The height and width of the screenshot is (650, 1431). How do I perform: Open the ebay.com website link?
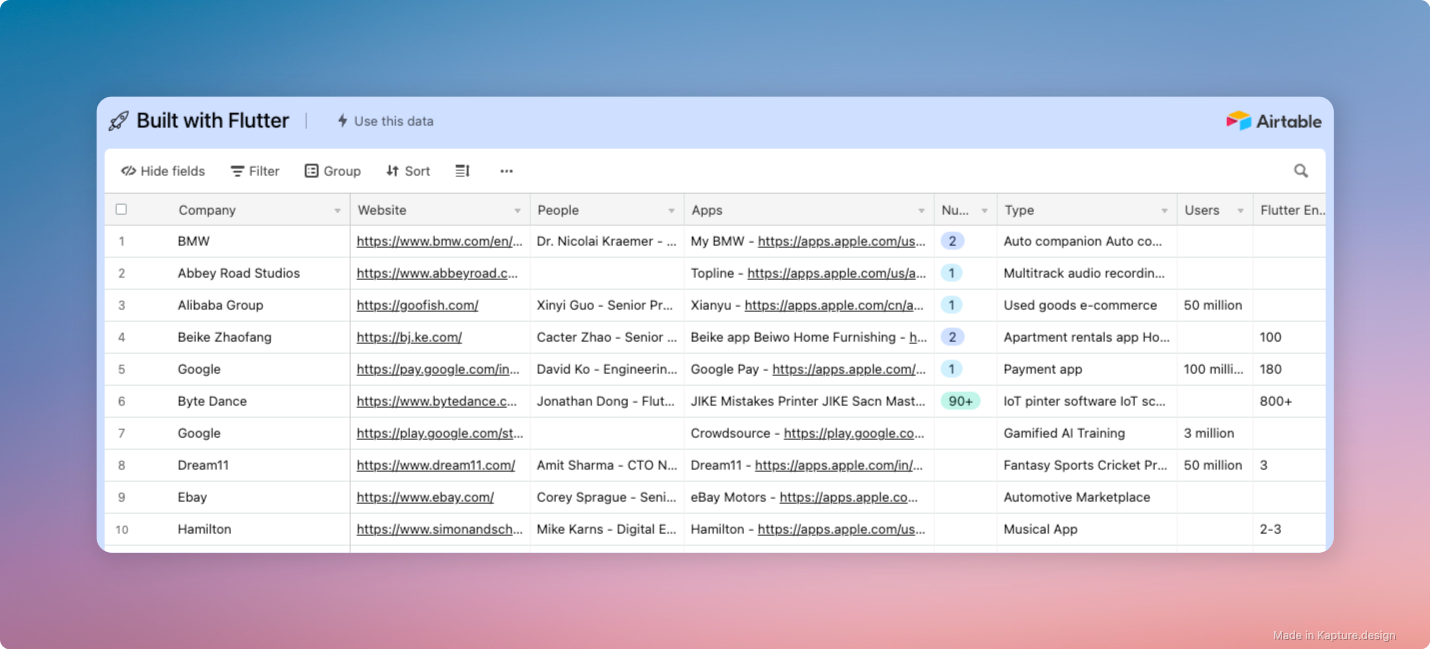[x=425, y=497]
